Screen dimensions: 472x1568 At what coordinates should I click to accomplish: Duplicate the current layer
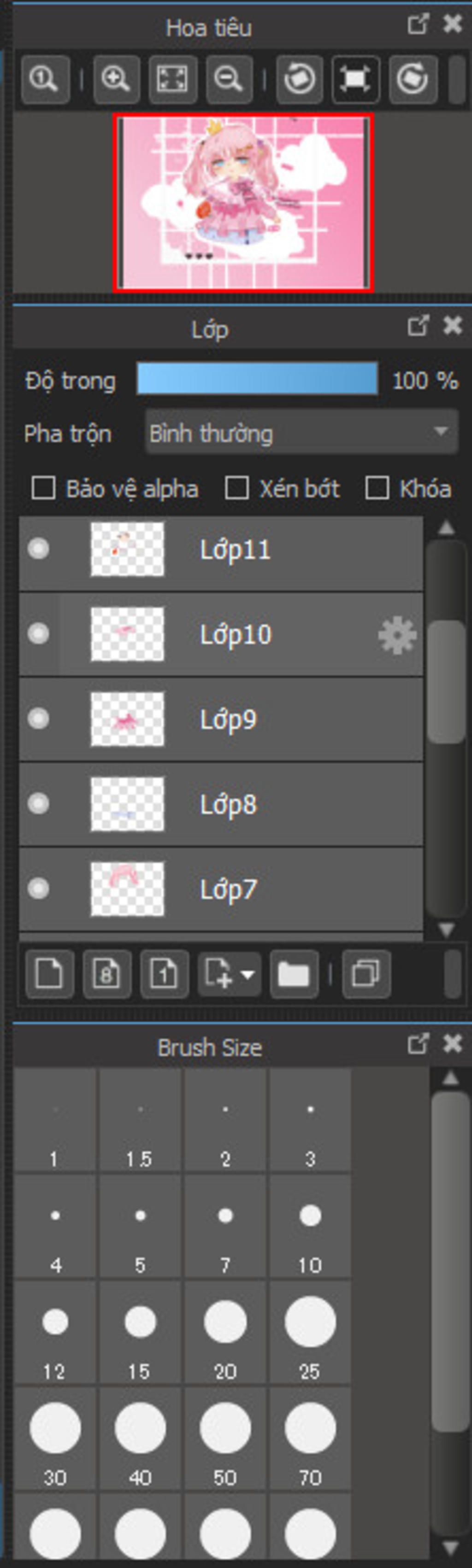366,974
